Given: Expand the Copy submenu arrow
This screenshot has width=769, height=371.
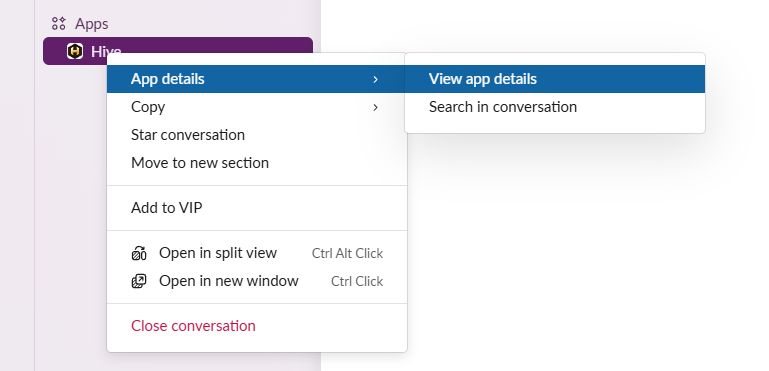Looking at the screenshot, I should pyautogui.click(x=375, y=107).
